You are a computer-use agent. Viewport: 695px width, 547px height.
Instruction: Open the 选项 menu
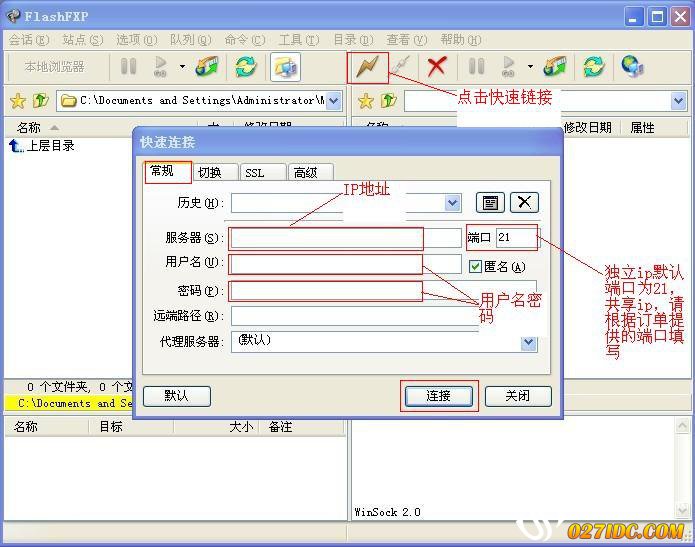pyautogui.click(x=137, y=40)
